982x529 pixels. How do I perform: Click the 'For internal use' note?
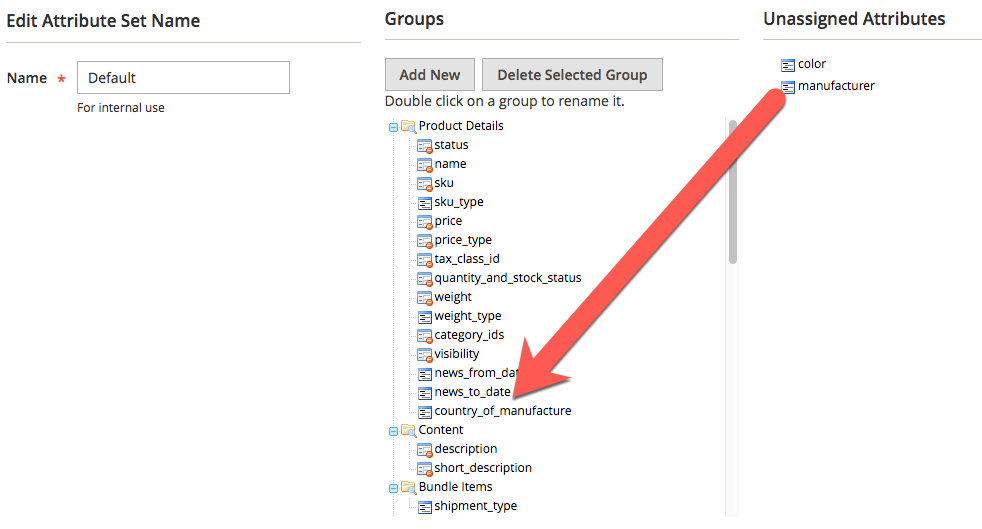coord(121,108)
